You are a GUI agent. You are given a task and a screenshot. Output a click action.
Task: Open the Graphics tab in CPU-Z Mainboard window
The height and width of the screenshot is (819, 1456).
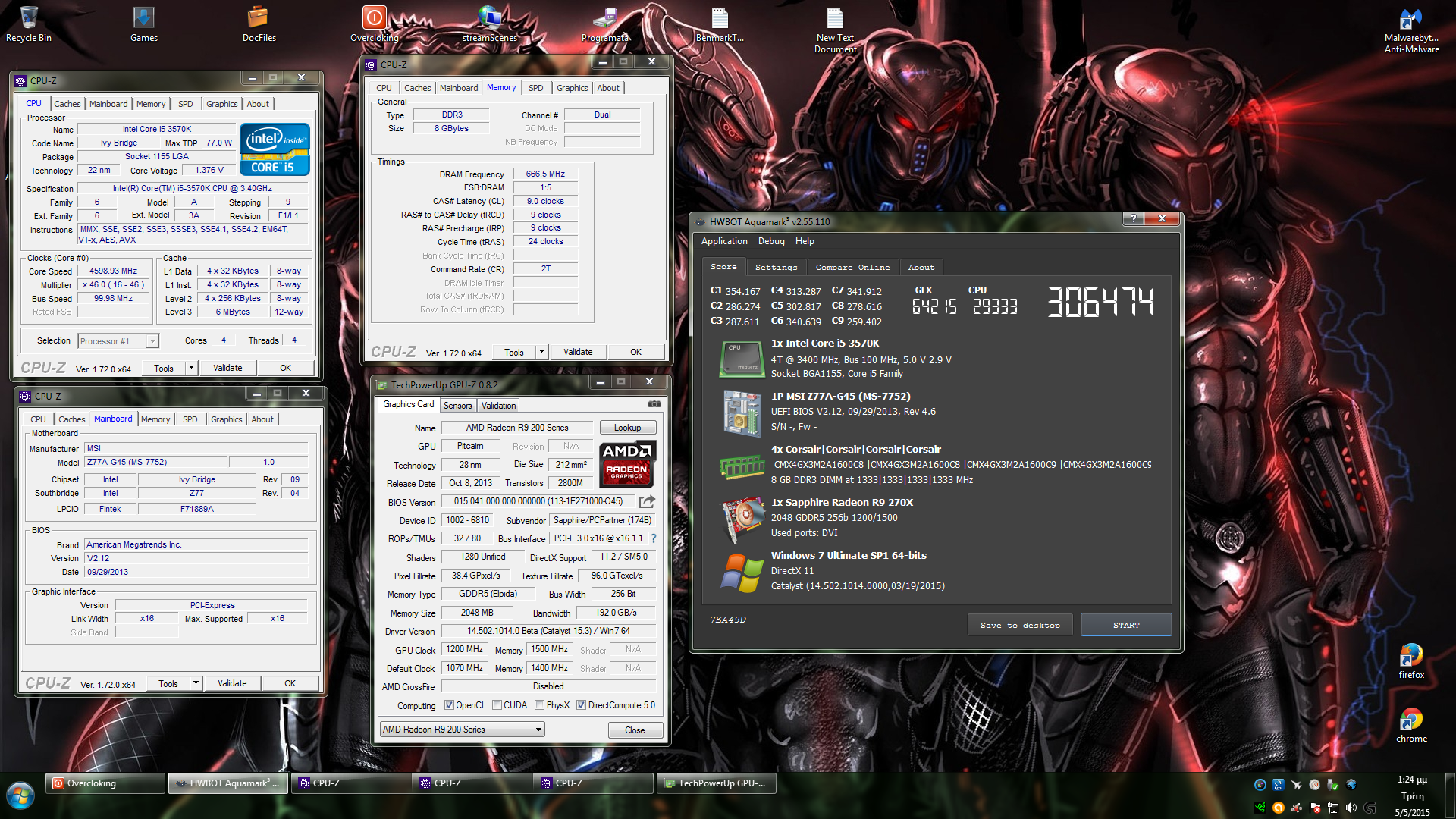coord(226,419)
